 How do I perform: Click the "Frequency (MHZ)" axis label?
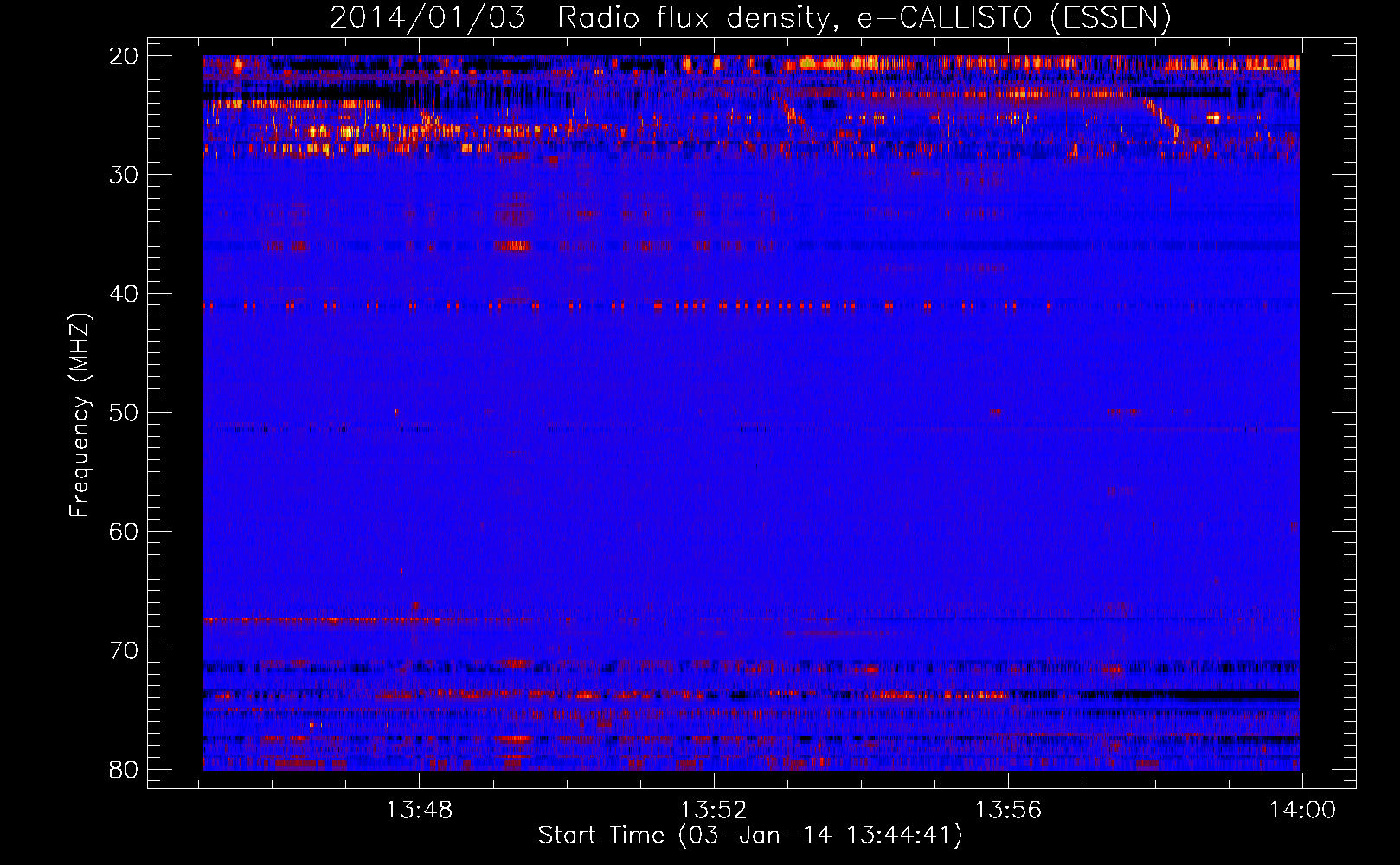(80, 414)
